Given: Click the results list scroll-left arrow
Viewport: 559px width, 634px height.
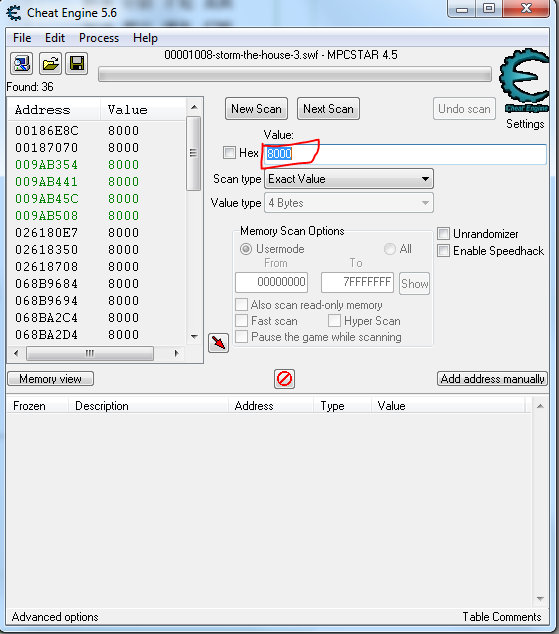Looking at the screenshot, I should pyautogui.click(x=16, y=353).
